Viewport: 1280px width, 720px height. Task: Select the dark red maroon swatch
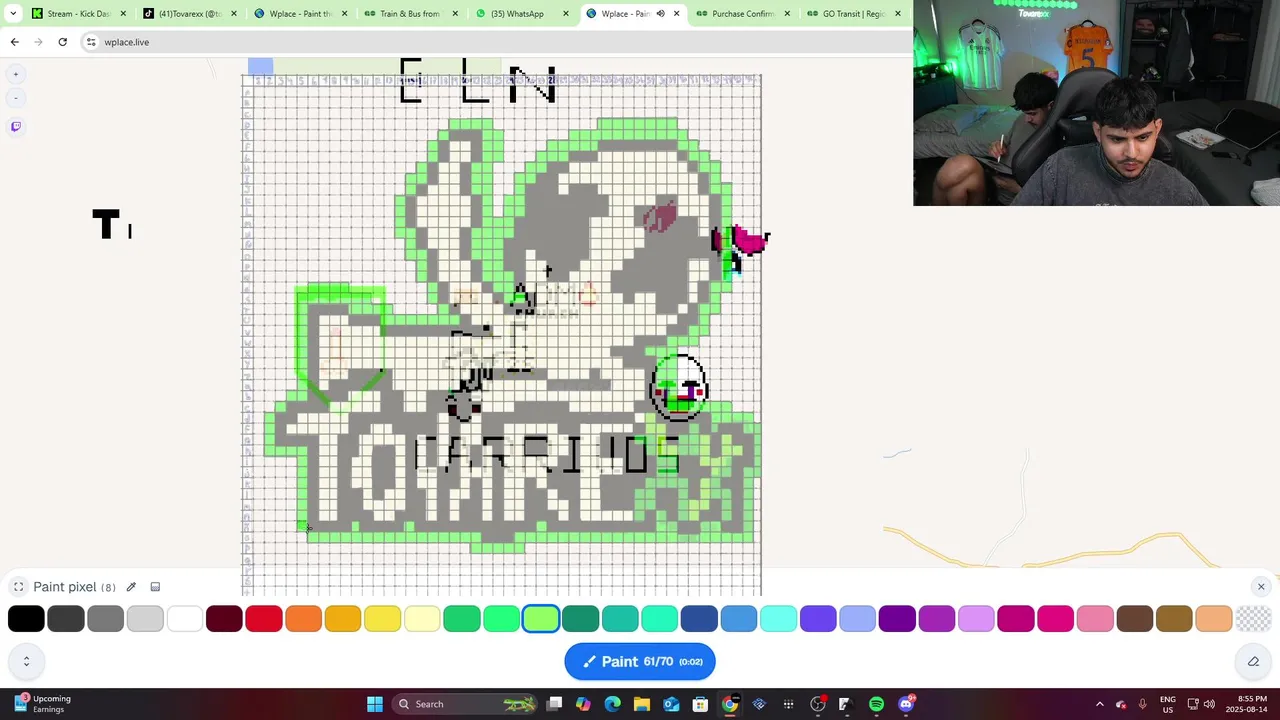click(224, 619)
